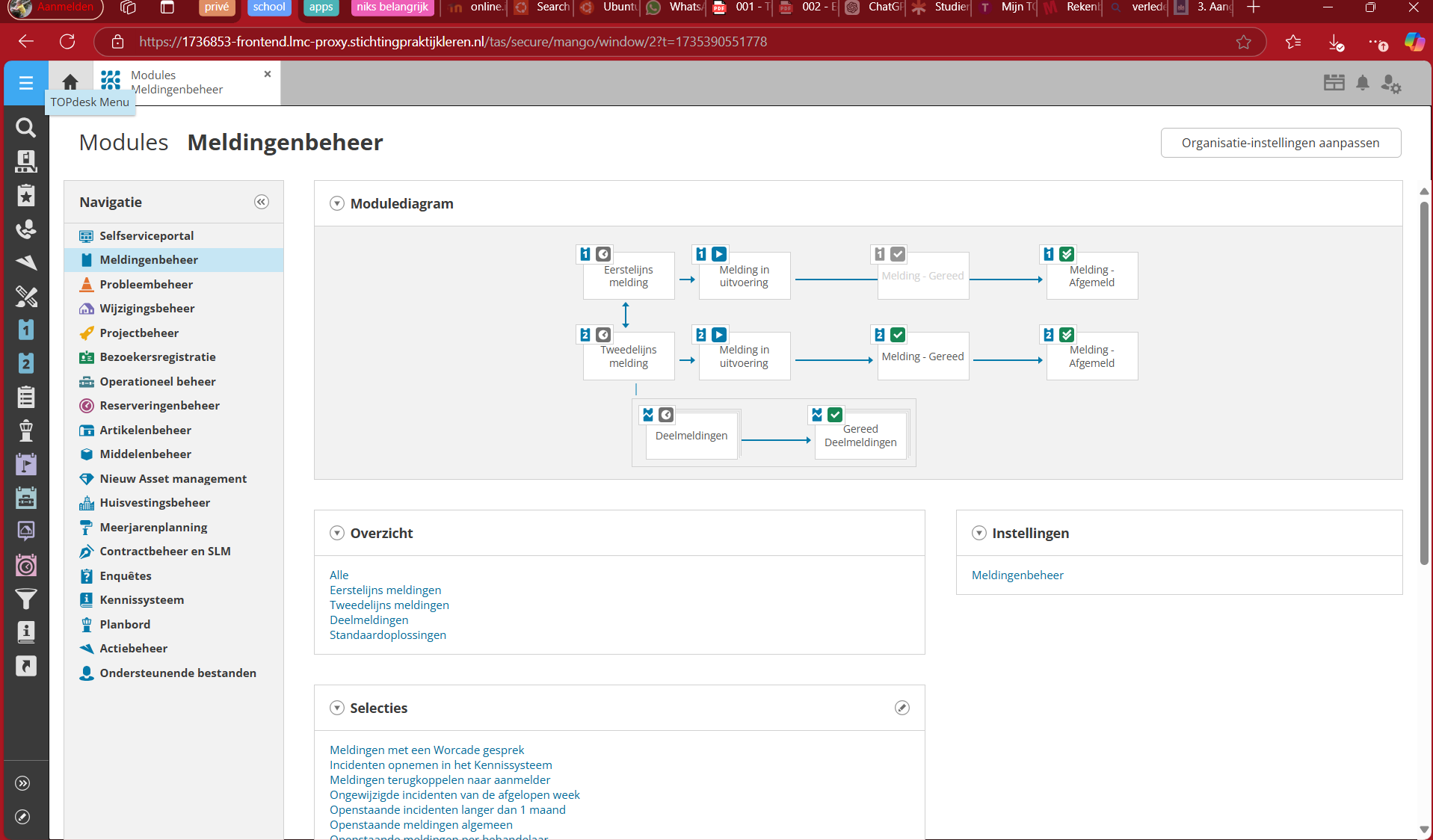Open Wijzigingsbeheer module in navigation
Image resolution: width=1433 pixels, height=840 pixels.
pyautogui.click(x=147, y=308)
